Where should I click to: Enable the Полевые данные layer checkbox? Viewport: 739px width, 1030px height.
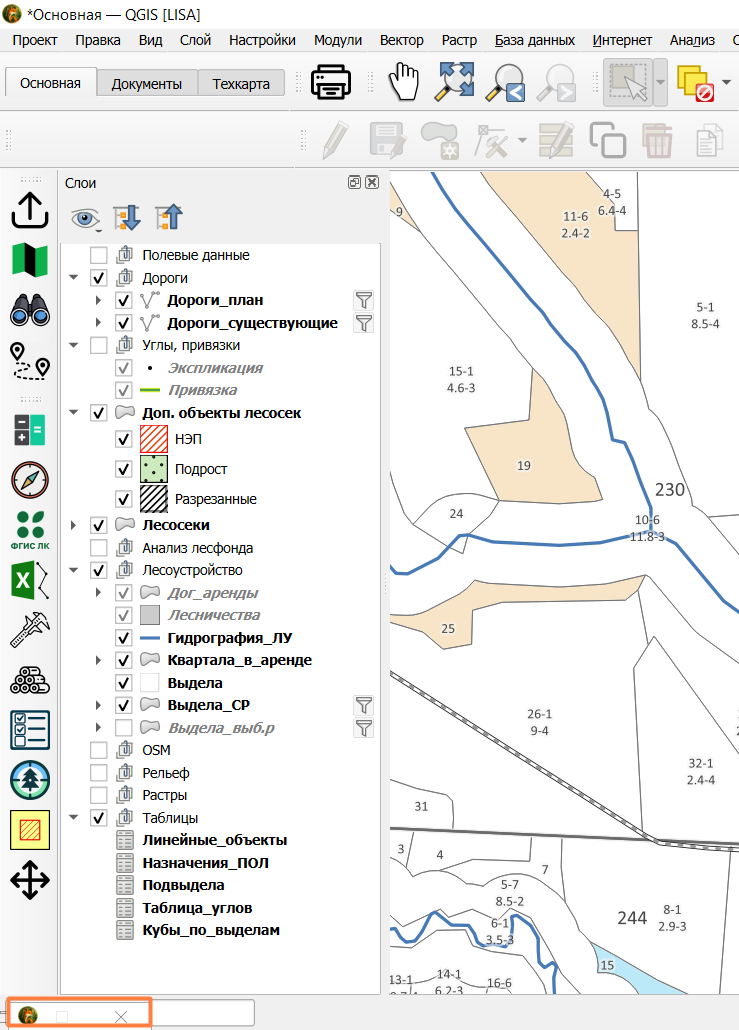pos(99,255)
